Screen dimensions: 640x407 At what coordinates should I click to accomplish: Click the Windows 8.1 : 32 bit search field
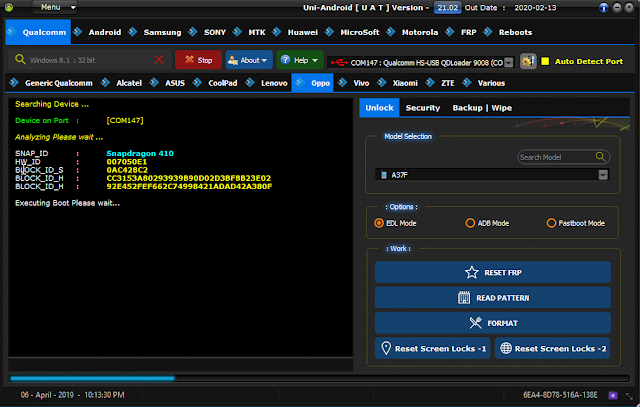[88, 60]
